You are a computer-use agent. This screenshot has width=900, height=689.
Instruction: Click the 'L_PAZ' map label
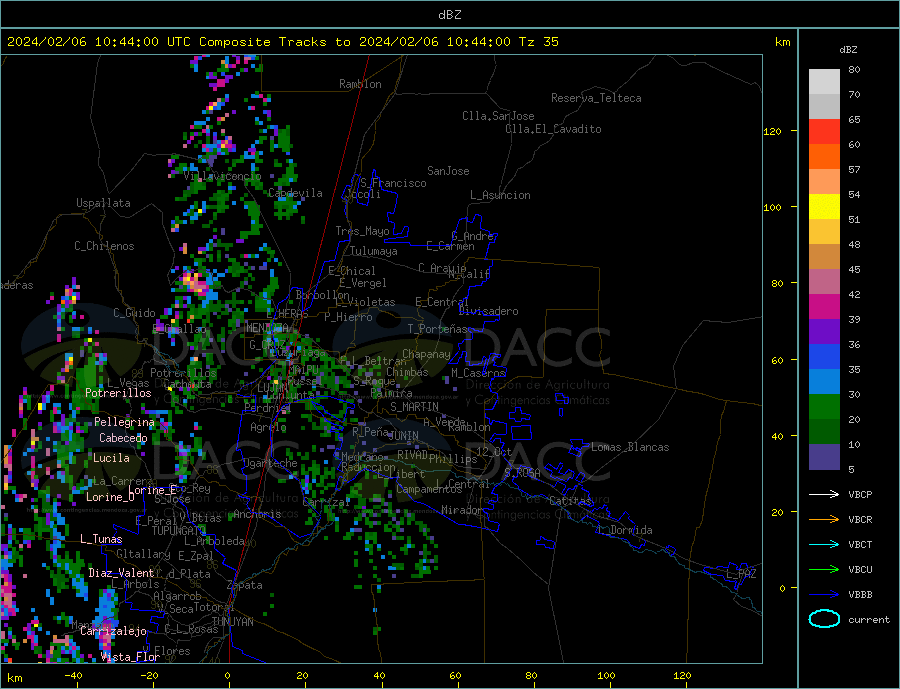741,574
